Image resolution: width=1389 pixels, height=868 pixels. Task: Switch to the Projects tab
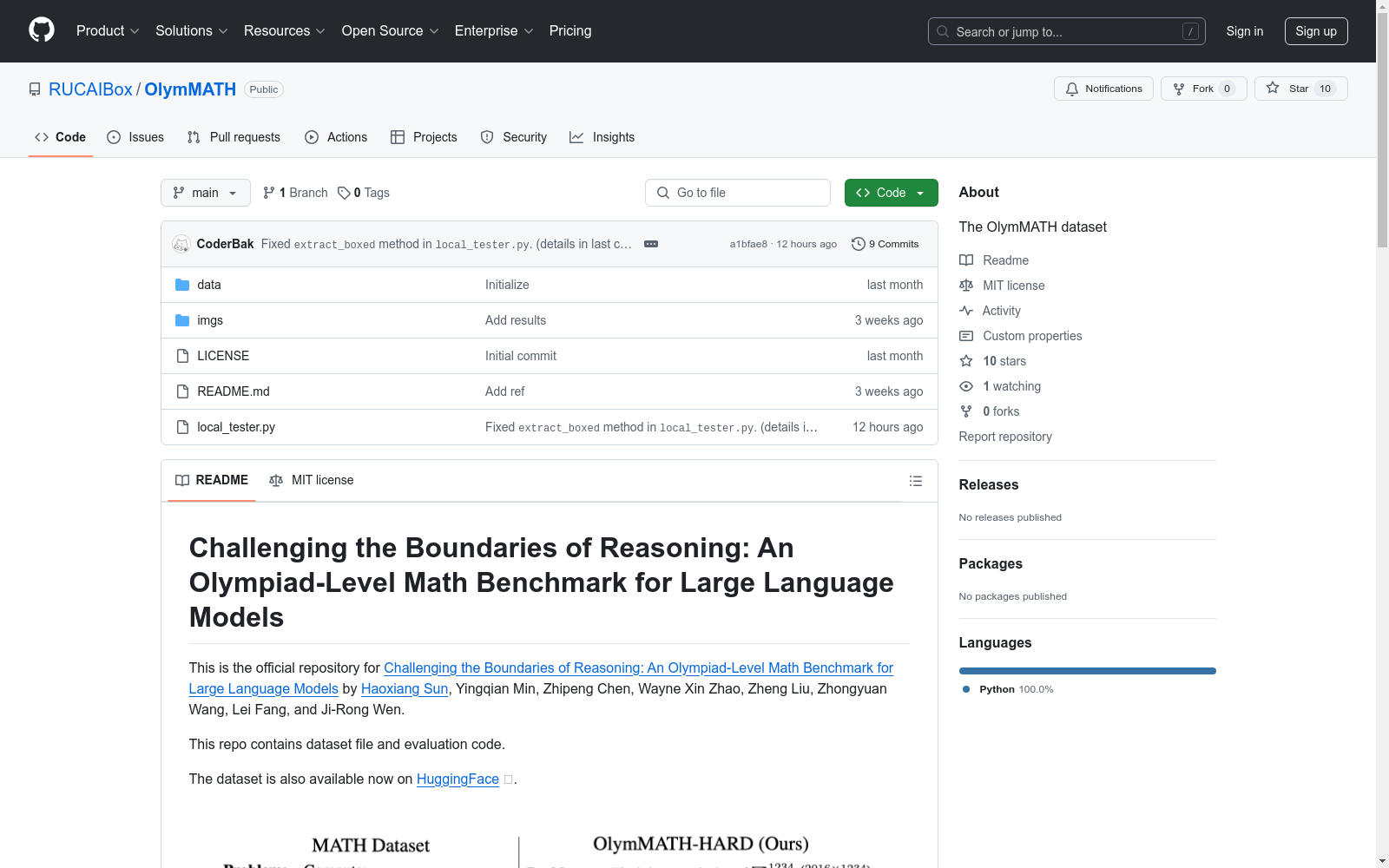pos(424,137)
